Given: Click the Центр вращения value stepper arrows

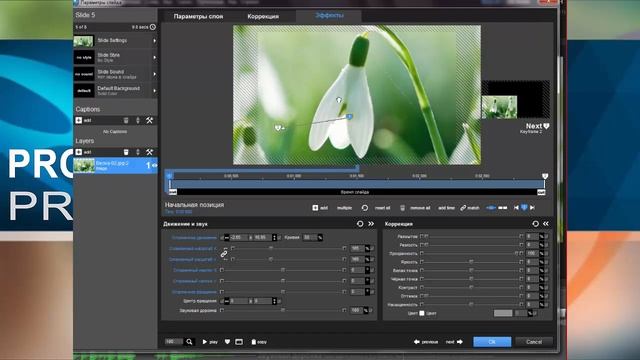Looking at the screenshot, I should tap(274, 301).
